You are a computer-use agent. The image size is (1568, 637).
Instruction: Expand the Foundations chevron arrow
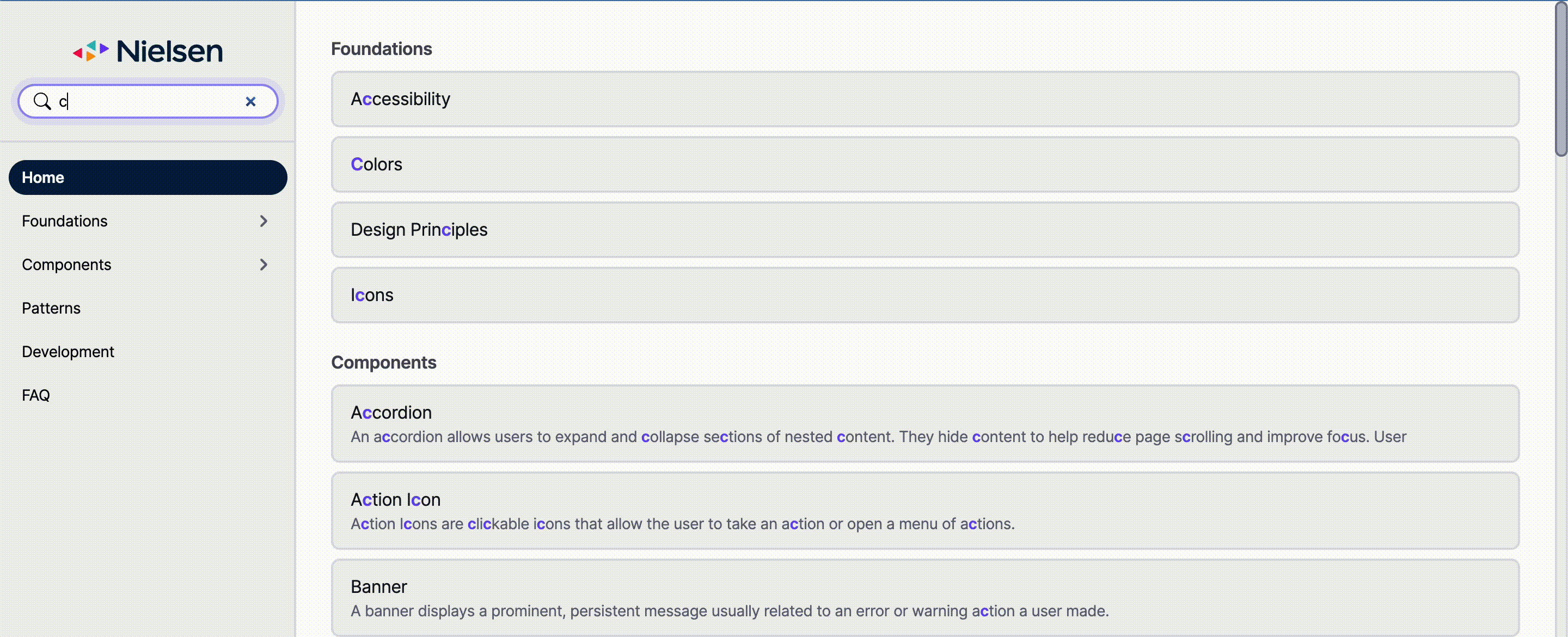(264, 221)
